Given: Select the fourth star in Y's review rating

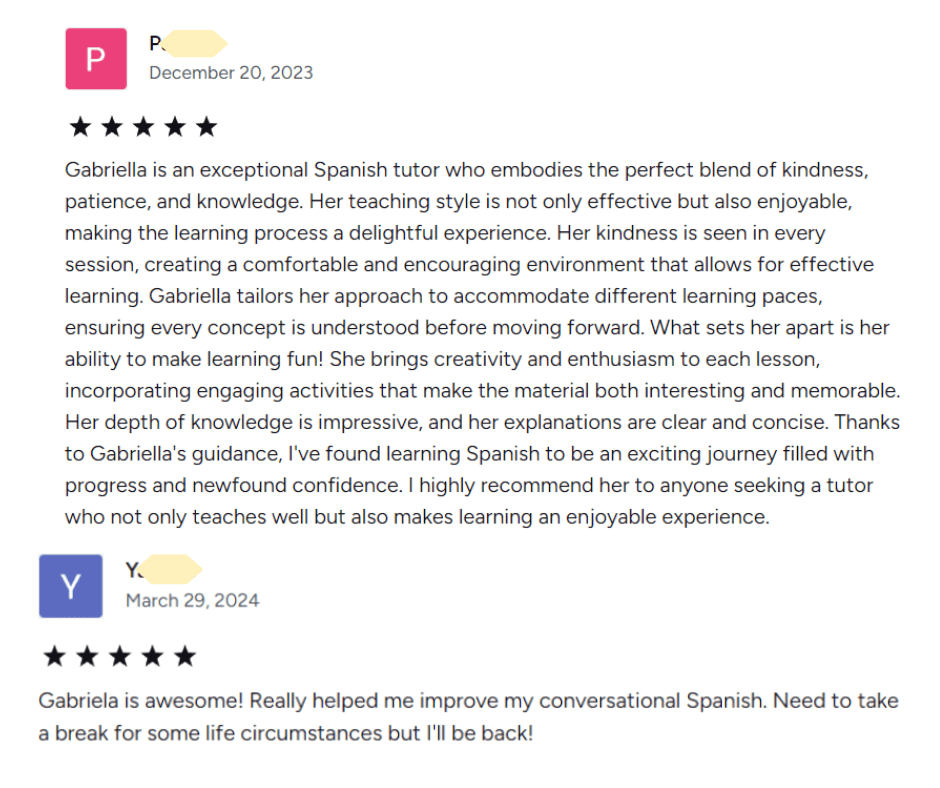Looking at the screenshot, I should (152, 656).
